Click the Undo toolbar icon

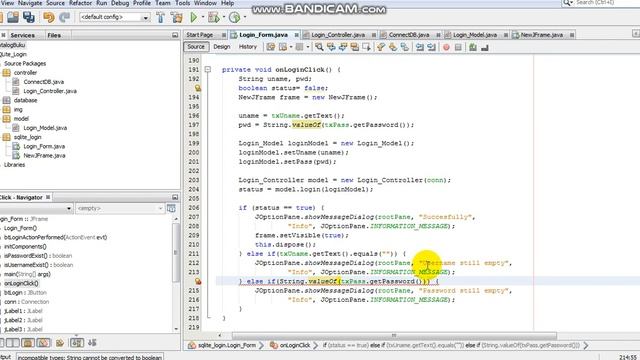[x=49, y=17]
